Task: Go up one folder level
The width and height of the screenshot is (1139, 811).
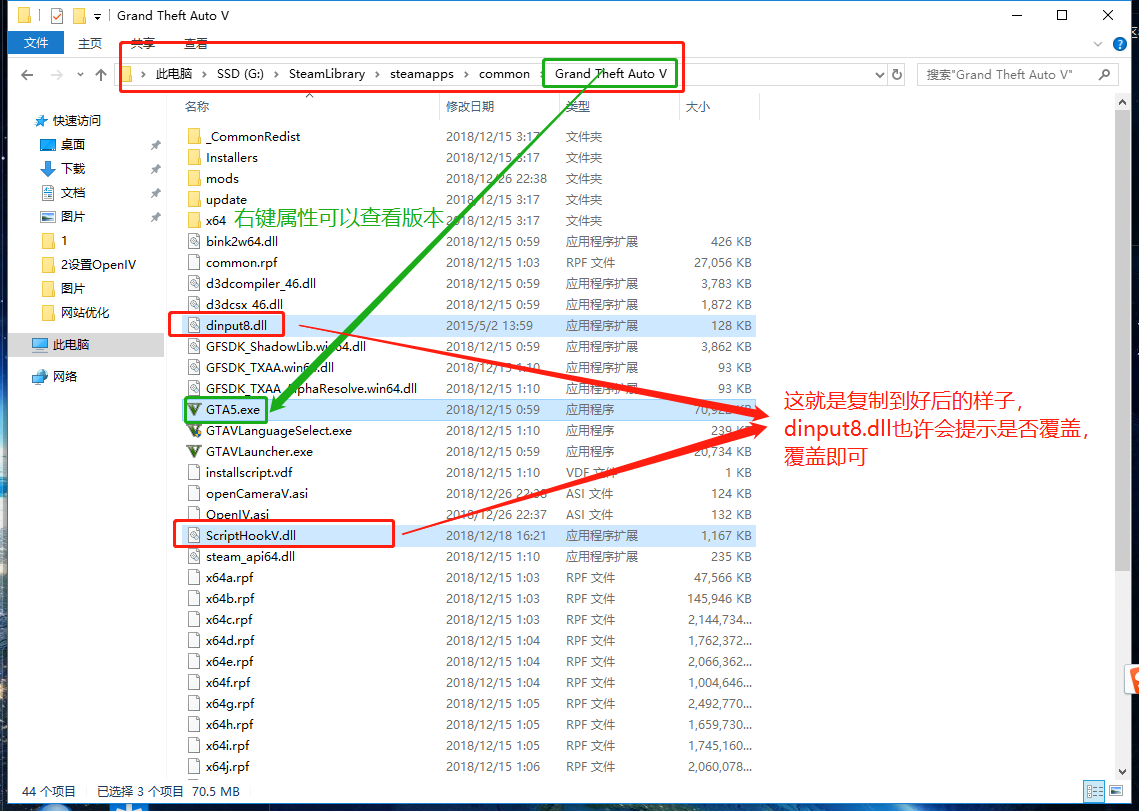Action: (x=101, y=75)
